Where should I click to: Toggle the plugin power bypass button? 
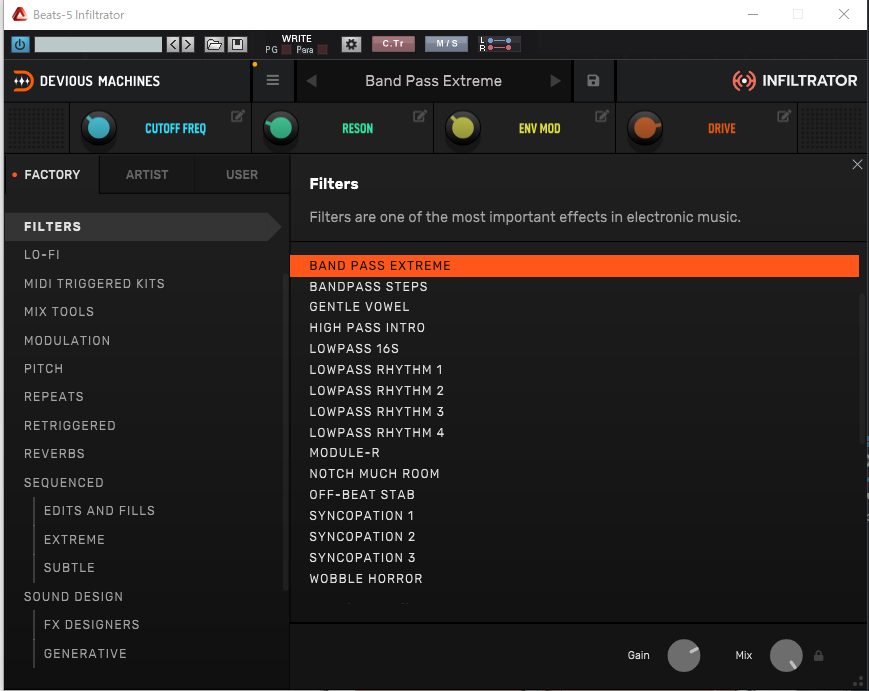[x=20, y=44]
